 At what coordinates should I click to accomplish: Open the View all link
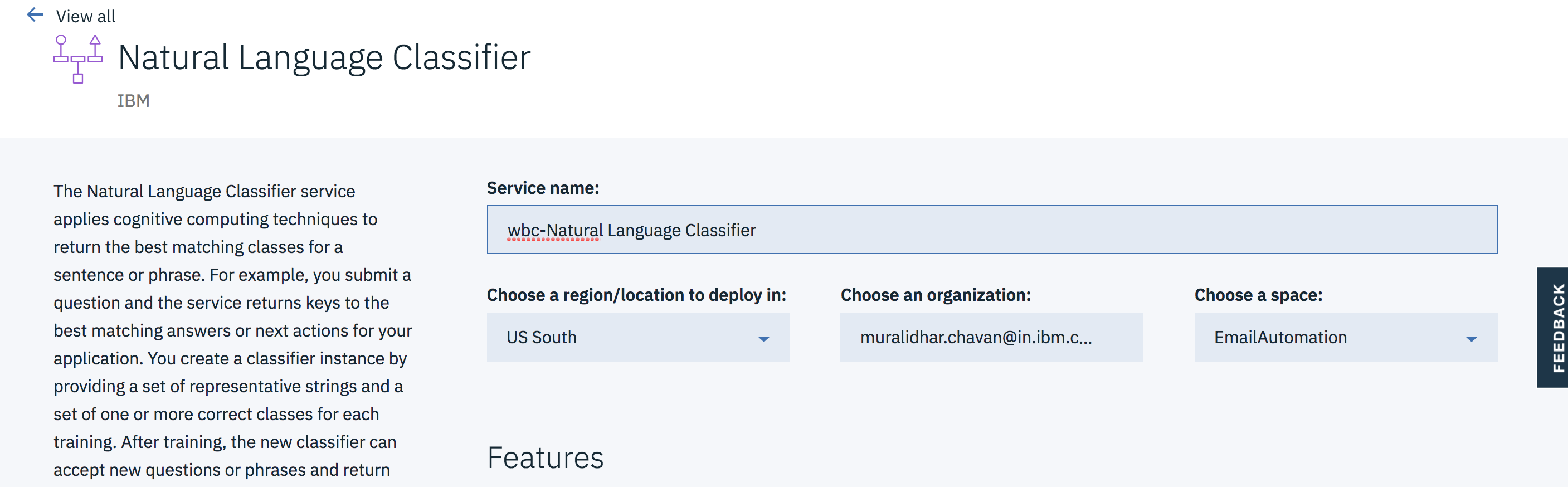[85, 16]
